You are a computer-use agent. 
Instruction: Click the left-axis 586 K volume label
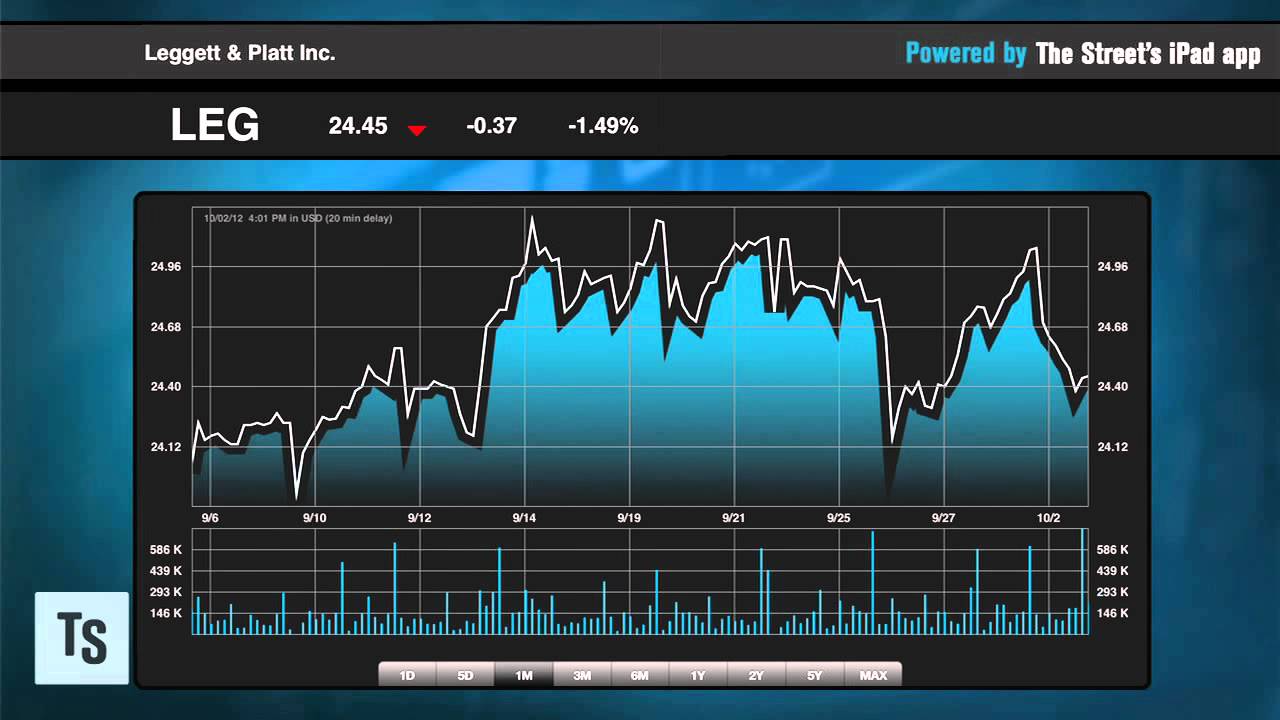[x=166, y=550]
